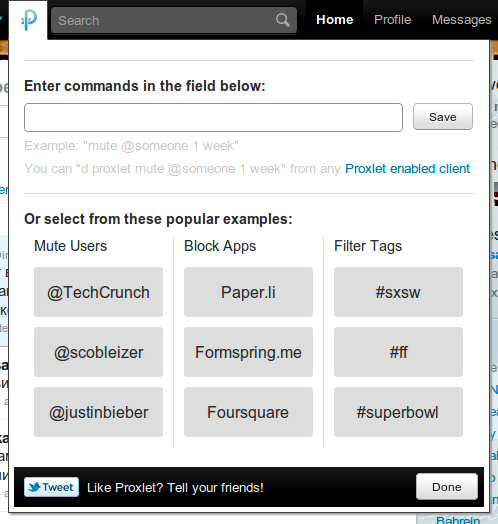Mute user @justinbieber
This screenshot has width=498, height=524.
98,412
